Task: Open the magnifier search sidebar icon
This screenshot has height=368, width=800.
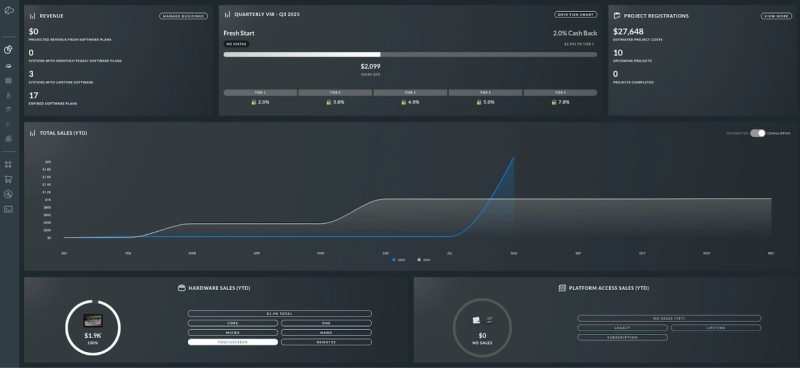Action: (8, 194)
